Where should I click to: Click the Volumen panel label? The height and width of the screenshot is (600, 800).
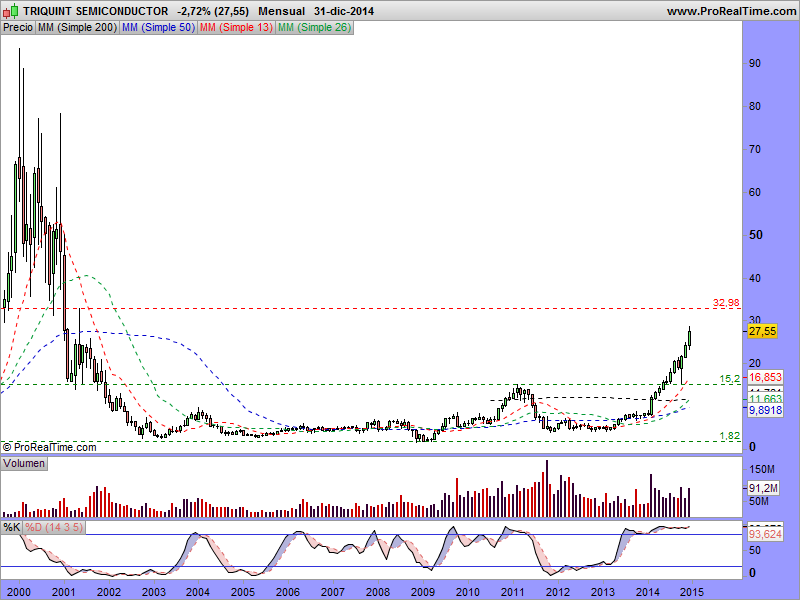coord(24,463)
